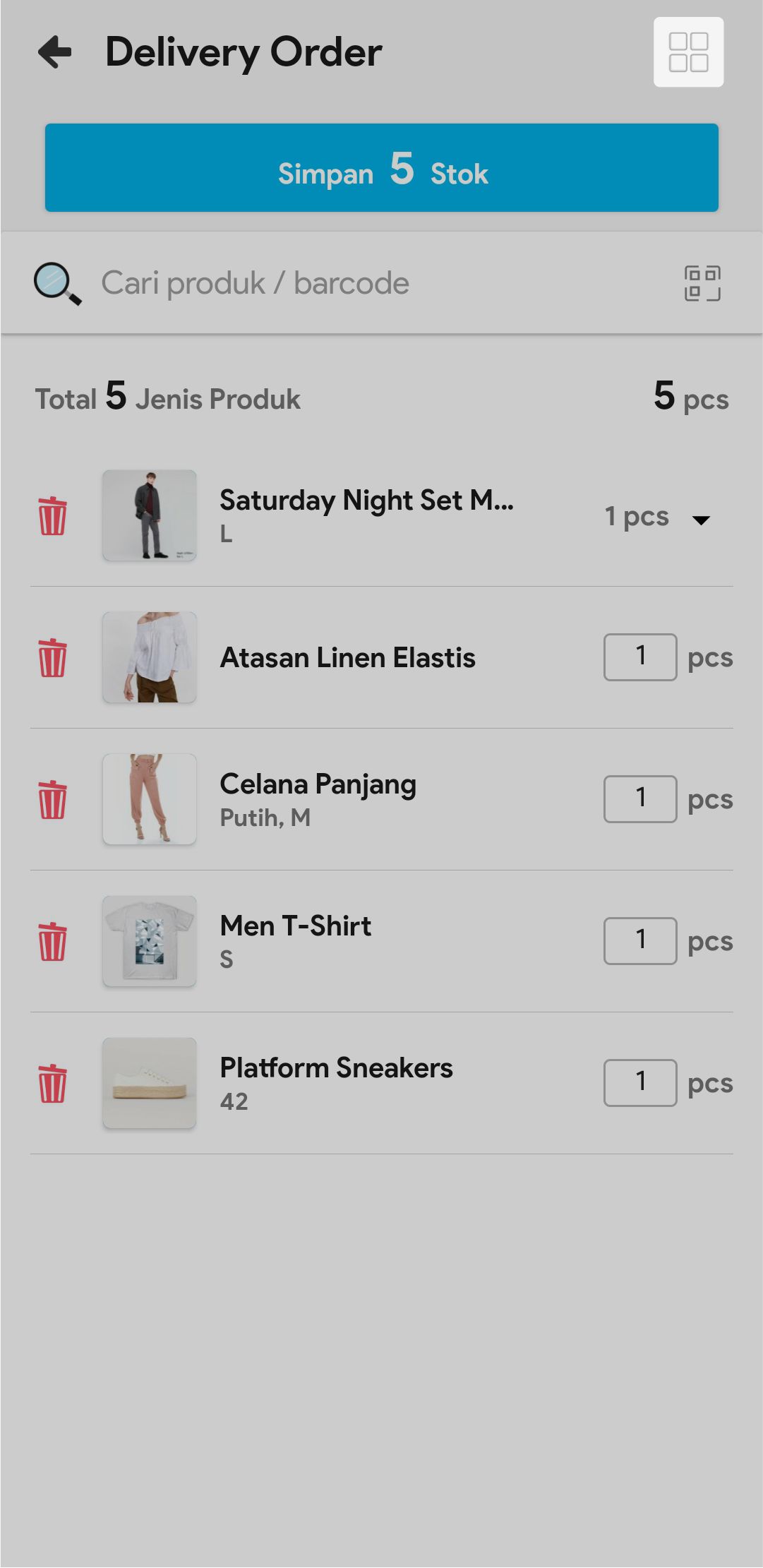Remove Atasan Linen Elastis with trash icon
This screenshot has height=1568, width=763.
[x=52, y=658]
